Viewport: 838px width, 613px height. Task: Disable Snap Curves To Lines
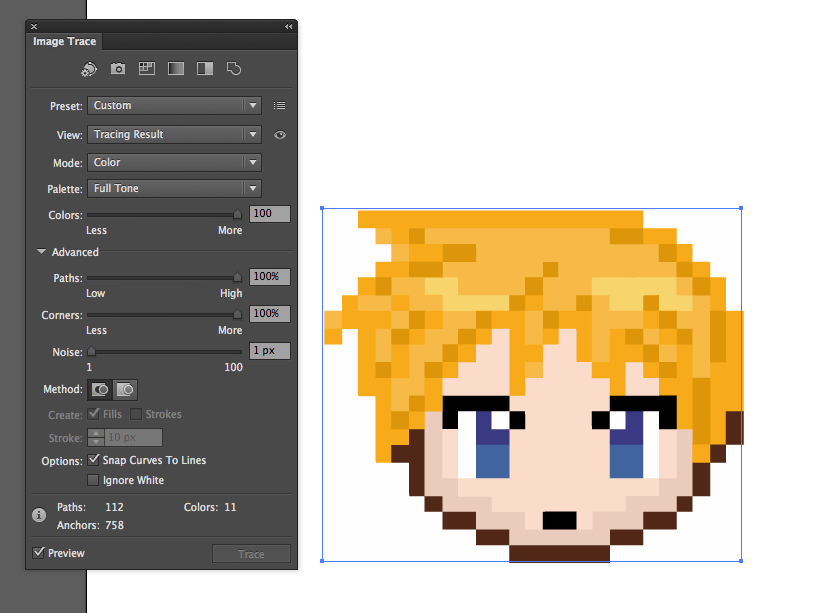click(x=94, y=460)
